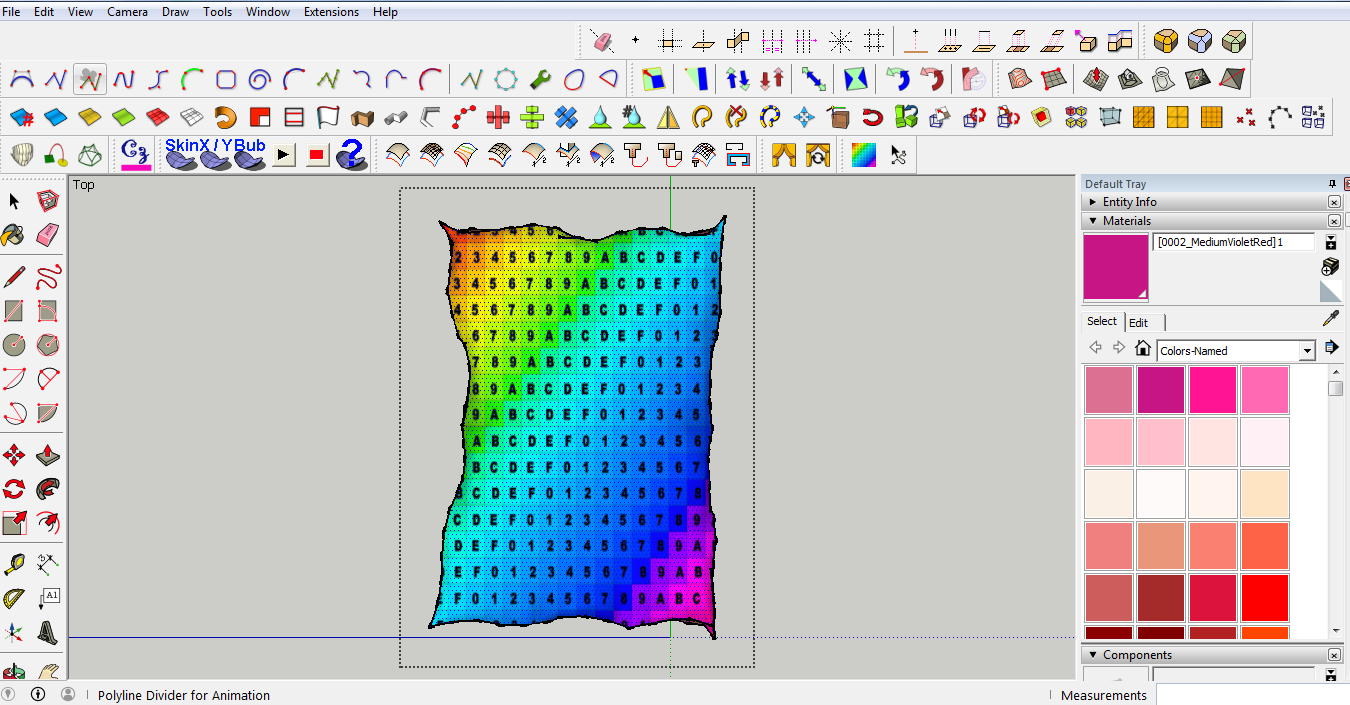
Task: Click the orange spiral toolbar icon
Action: click(x=225, y=117)
